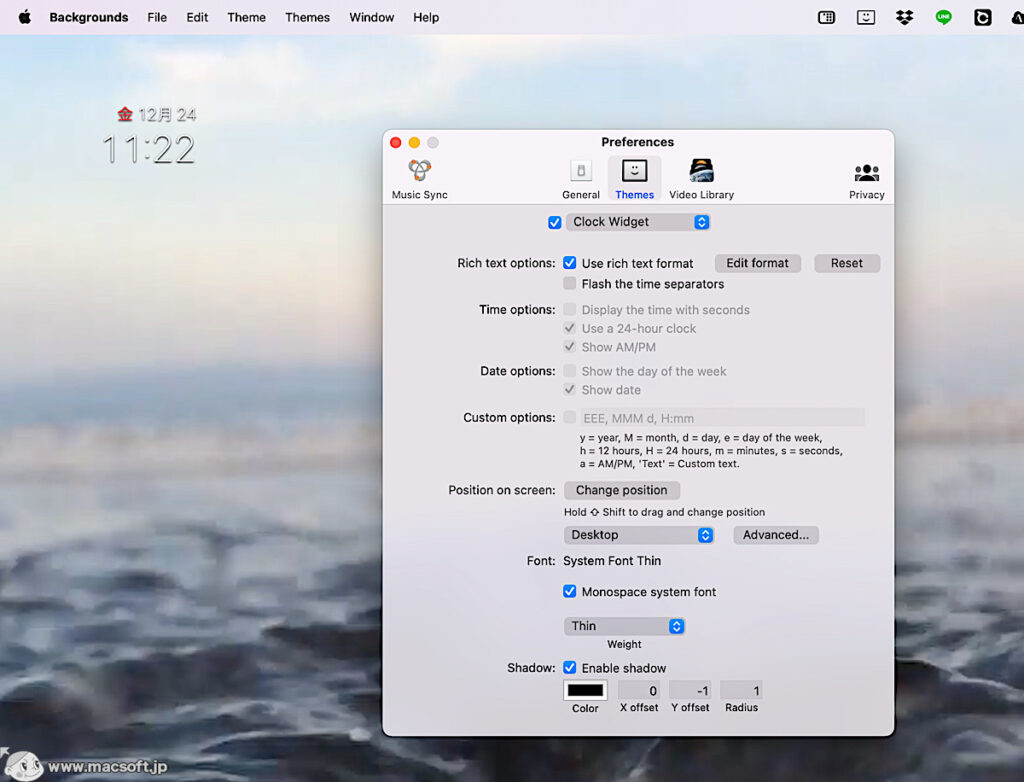Toggle the Show AM/PM checkbox
Image resolution: width=1024 pixels, height=782 pixels.
(569, 346)
